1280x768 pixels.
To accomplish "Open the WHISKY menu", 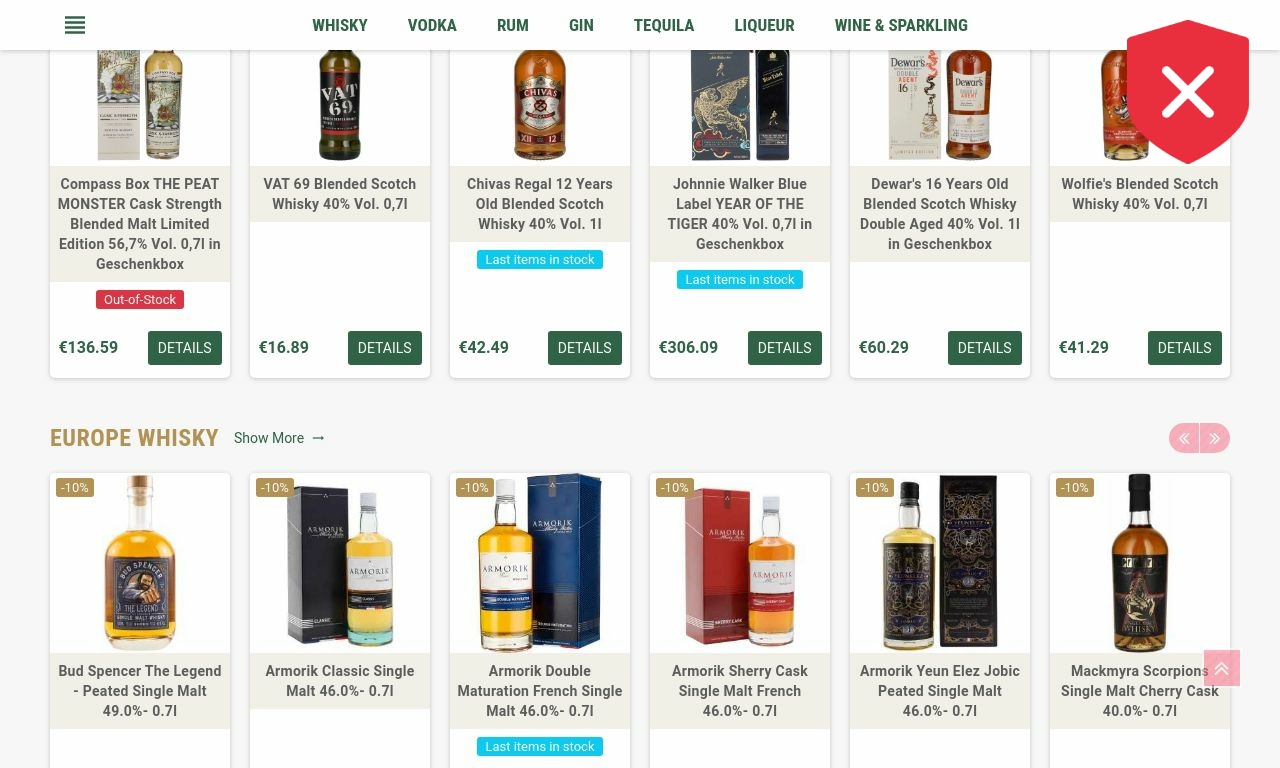I will pos(340,25).
